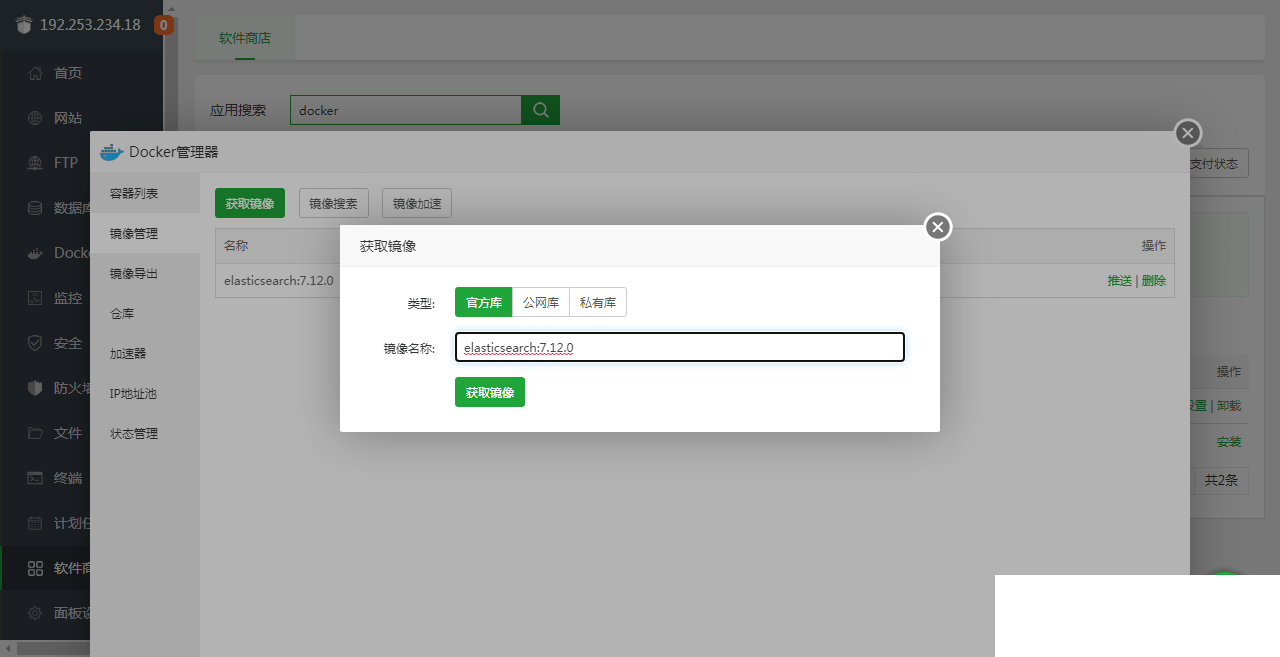Focus the 应用搜索 field containing docker
The width and height of the screenshot is (1280, 657).
pyautogui.click(x=406, y=110)
